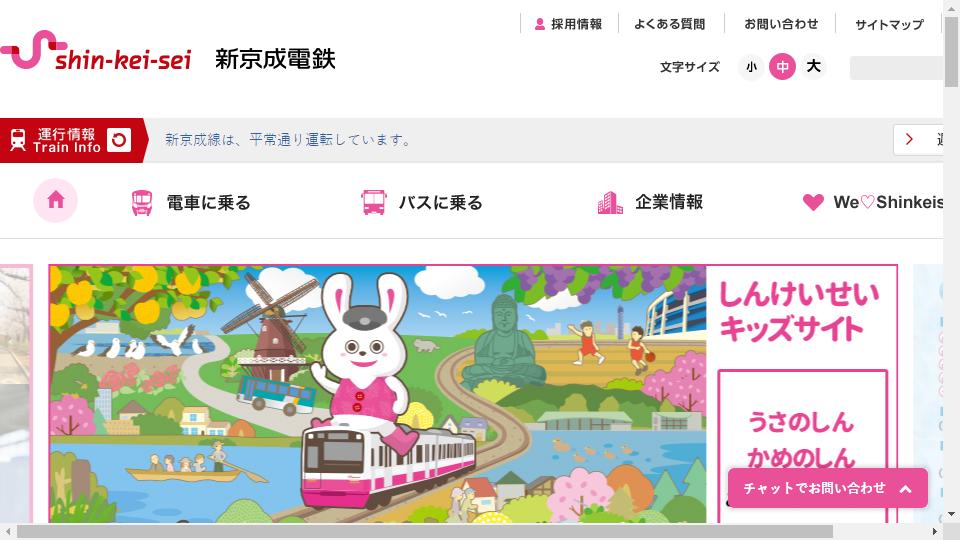
Task: Open the よくある質問 menu item
Action: pyautogui.click(x=669, y=24)
